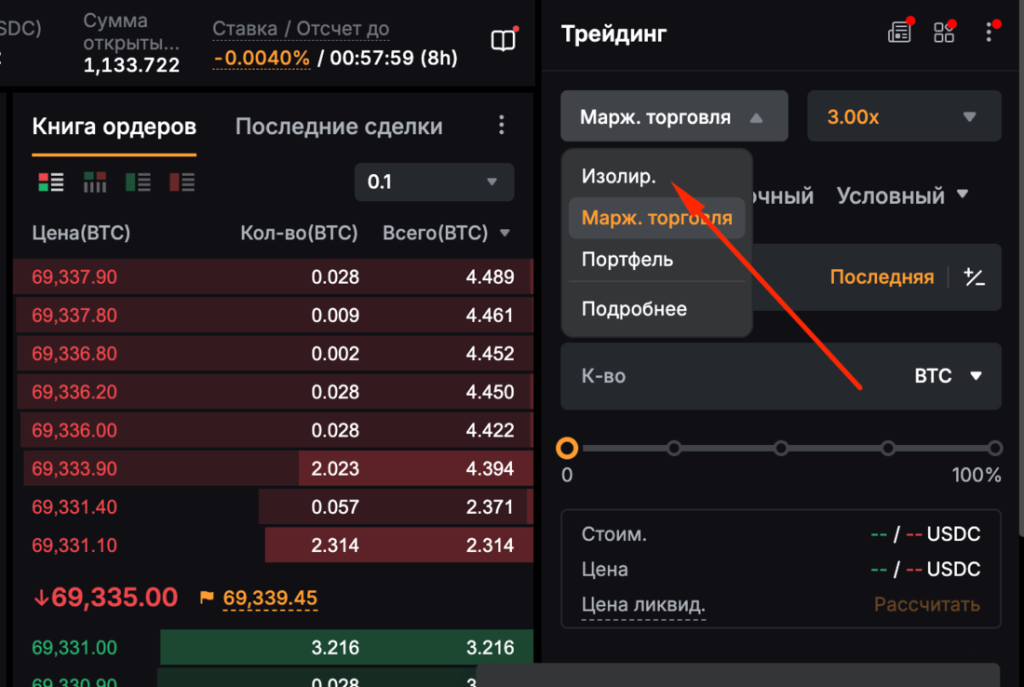
Task: Show only buy orders in order book
Action: (138, 182)
